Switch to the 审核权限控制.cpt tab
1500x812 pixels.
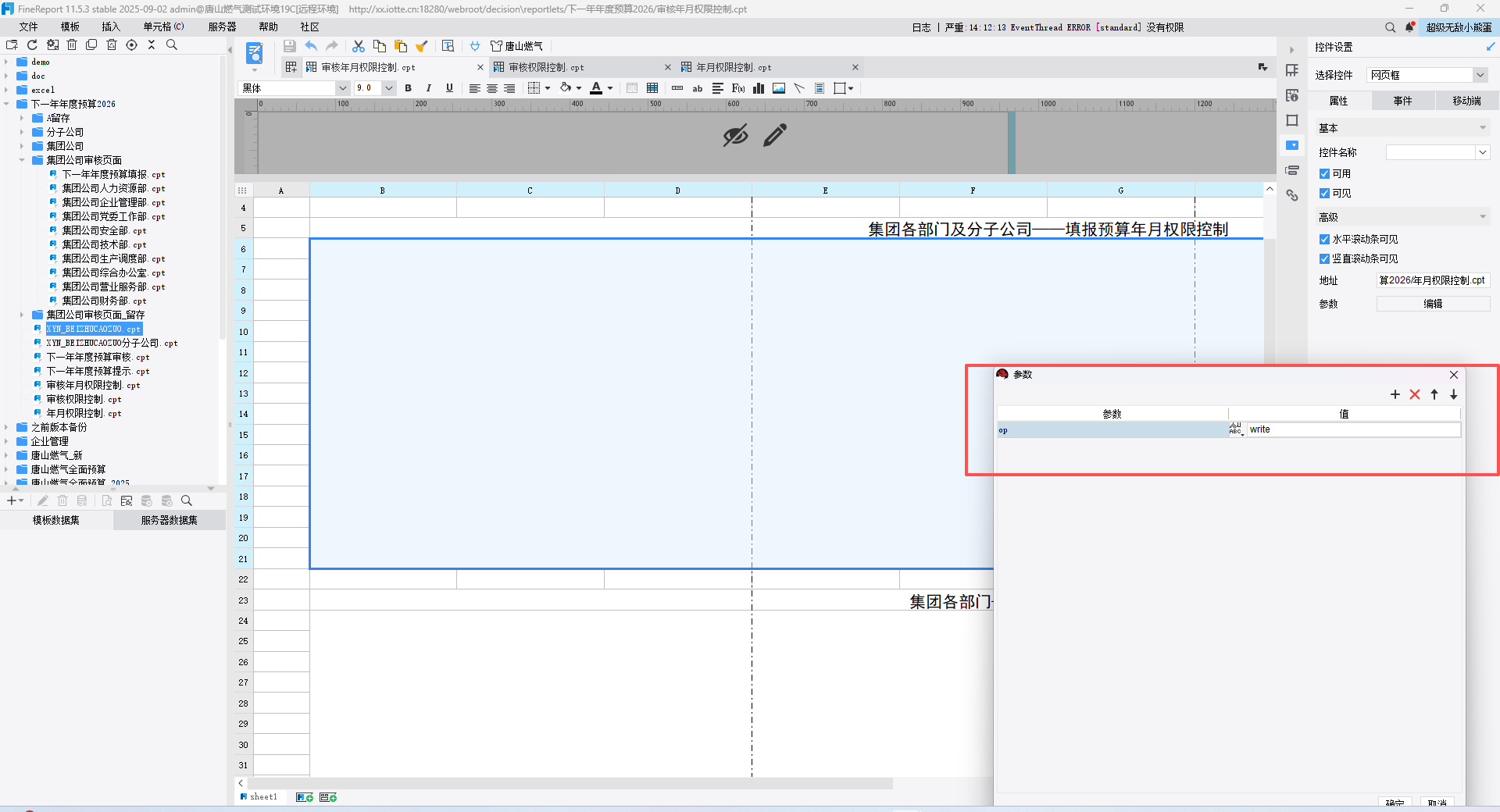[546, 68]
